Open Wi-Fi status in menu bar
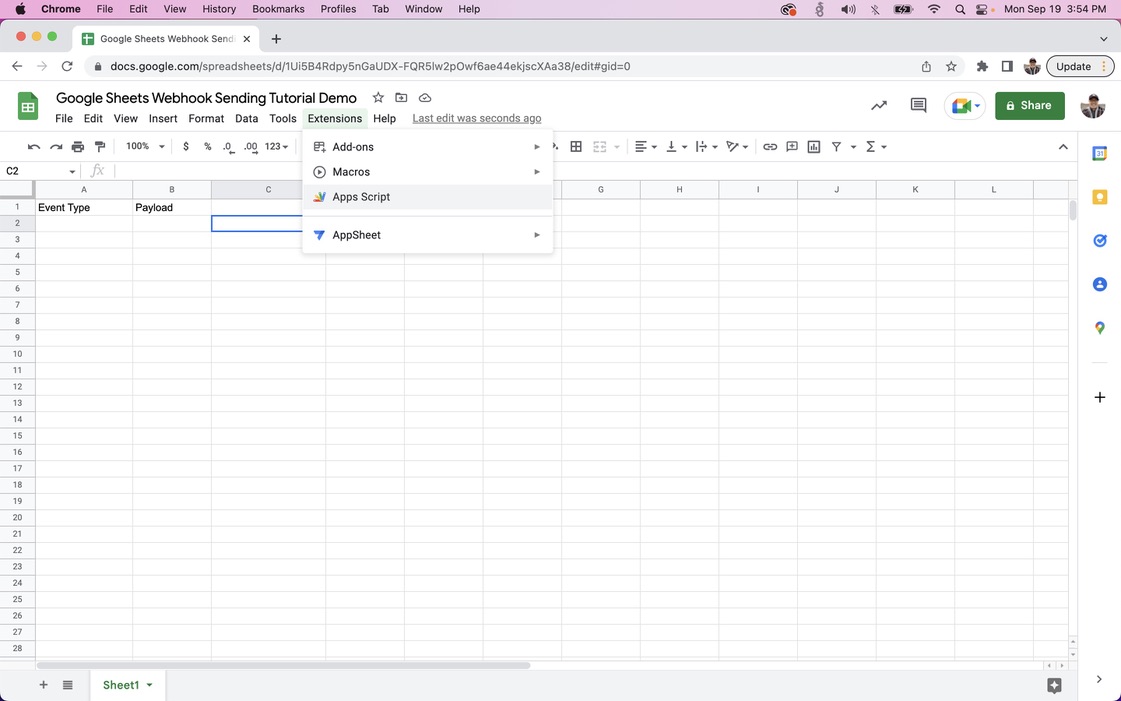 click(934, 9)
